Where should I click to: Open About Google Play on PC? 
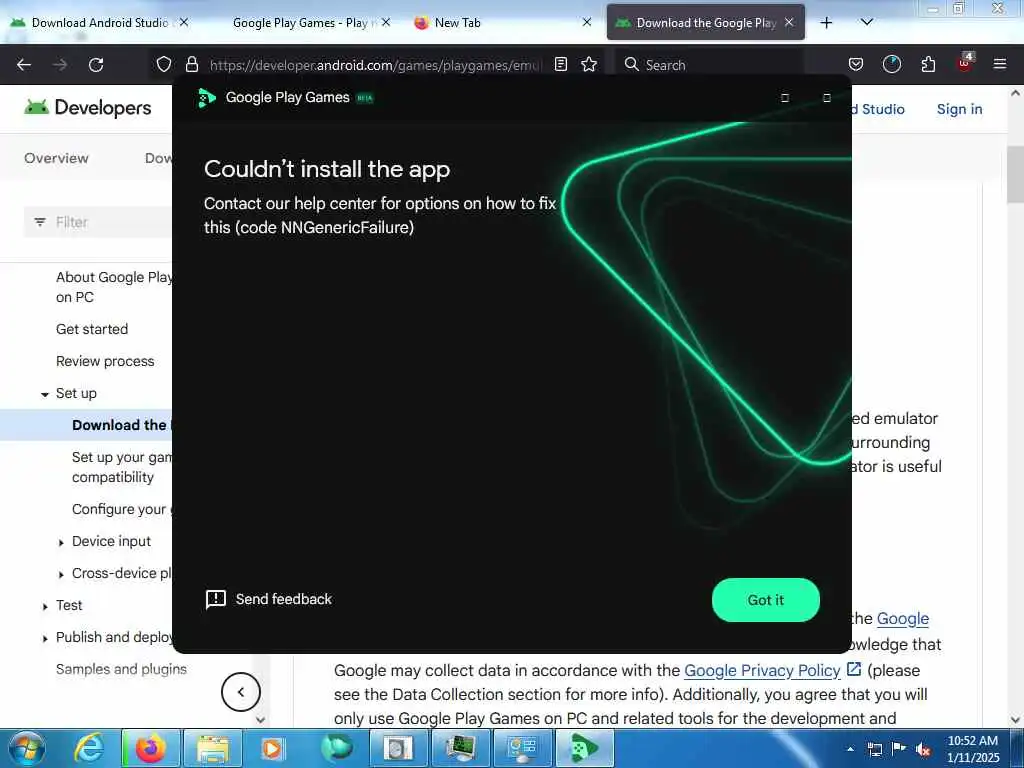(114, 287)
